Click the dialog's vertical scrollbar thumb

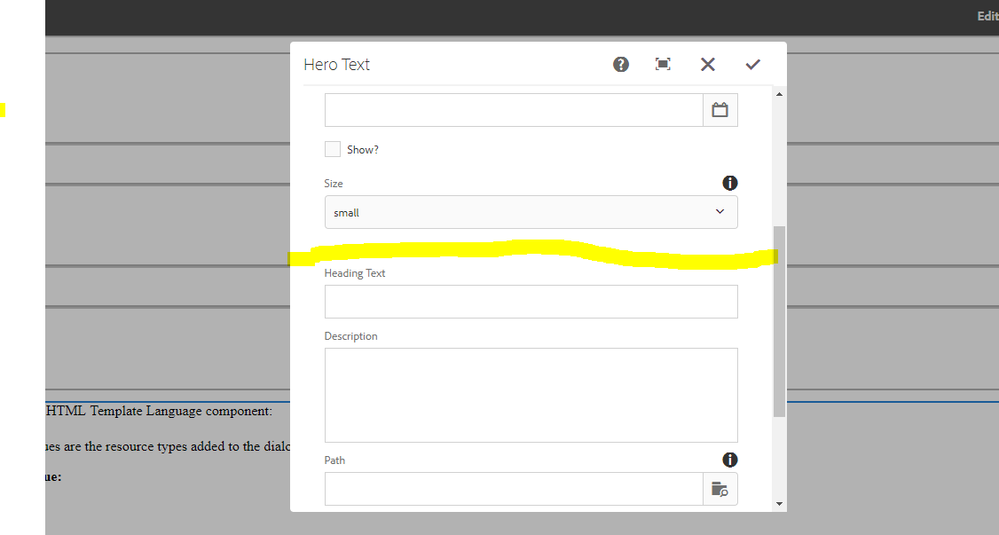[x=779, y=322]
